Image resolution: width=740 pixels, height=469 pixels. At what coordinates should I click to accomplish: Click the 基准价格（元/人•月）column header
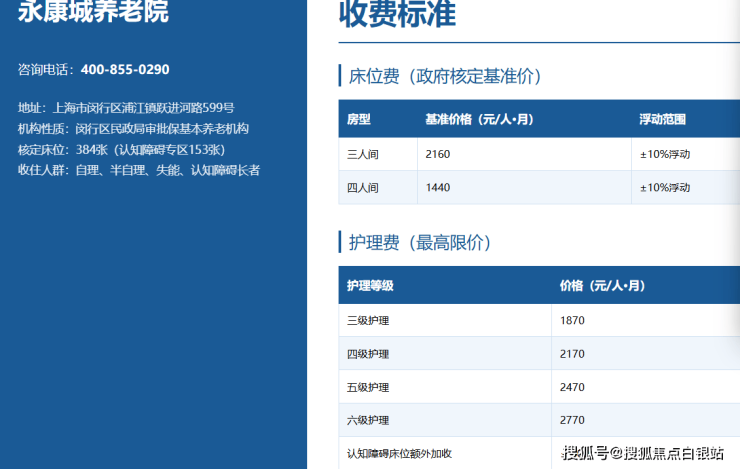point(479,119)
